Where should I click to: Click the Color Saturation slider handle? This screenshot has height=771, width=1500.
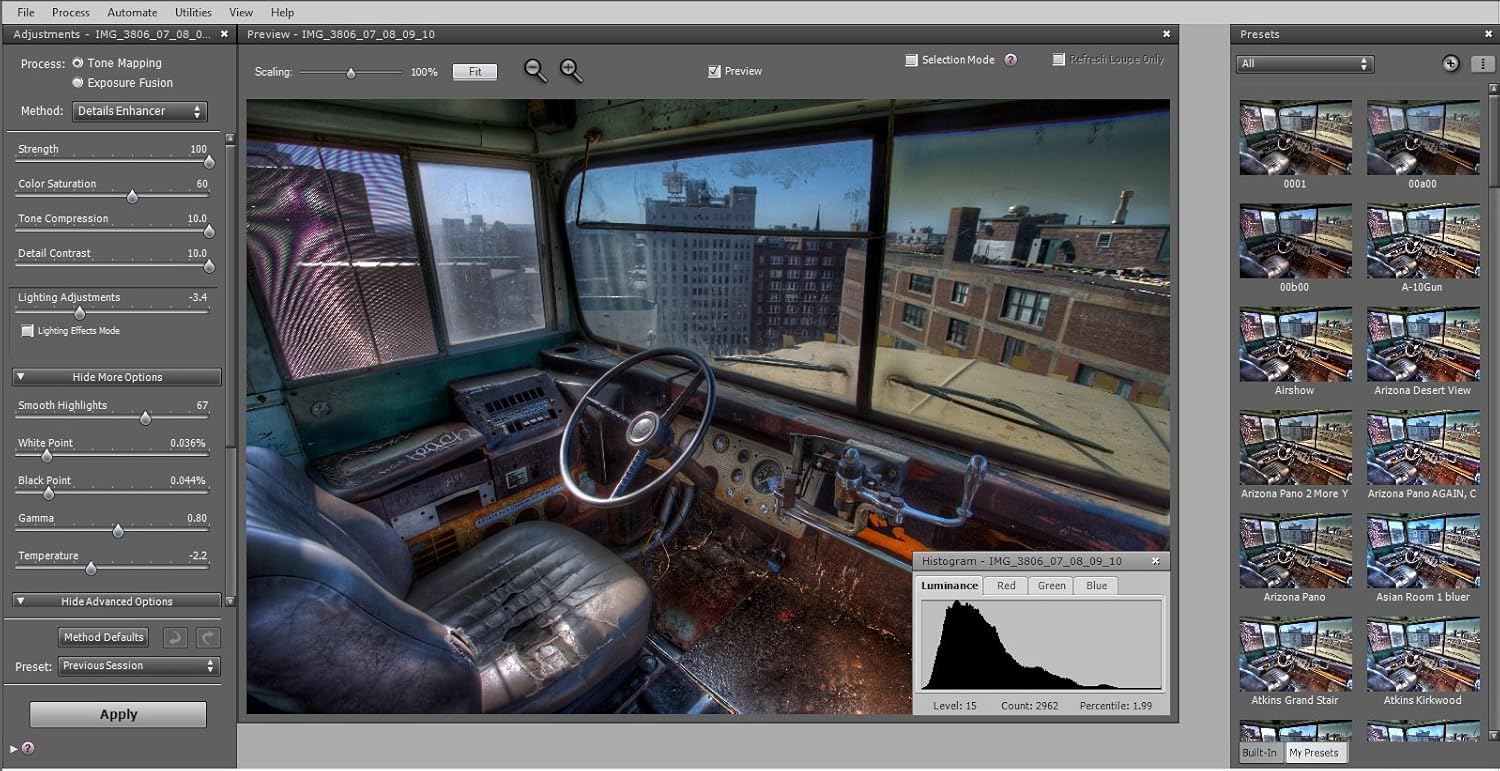click(x=131, y=197)
